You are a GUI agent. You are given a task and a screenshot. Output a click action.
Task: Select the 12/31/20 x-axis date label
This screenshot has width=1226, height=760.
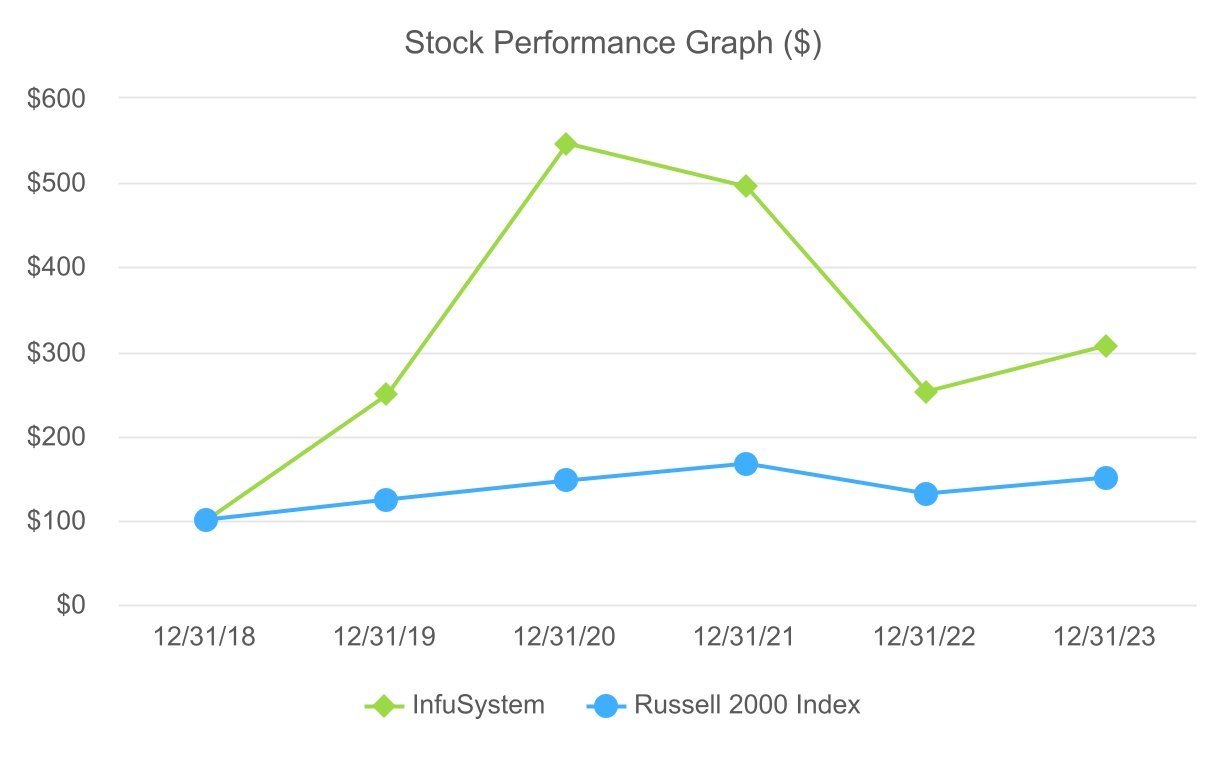pyautogui.click(x=566, y=637)
